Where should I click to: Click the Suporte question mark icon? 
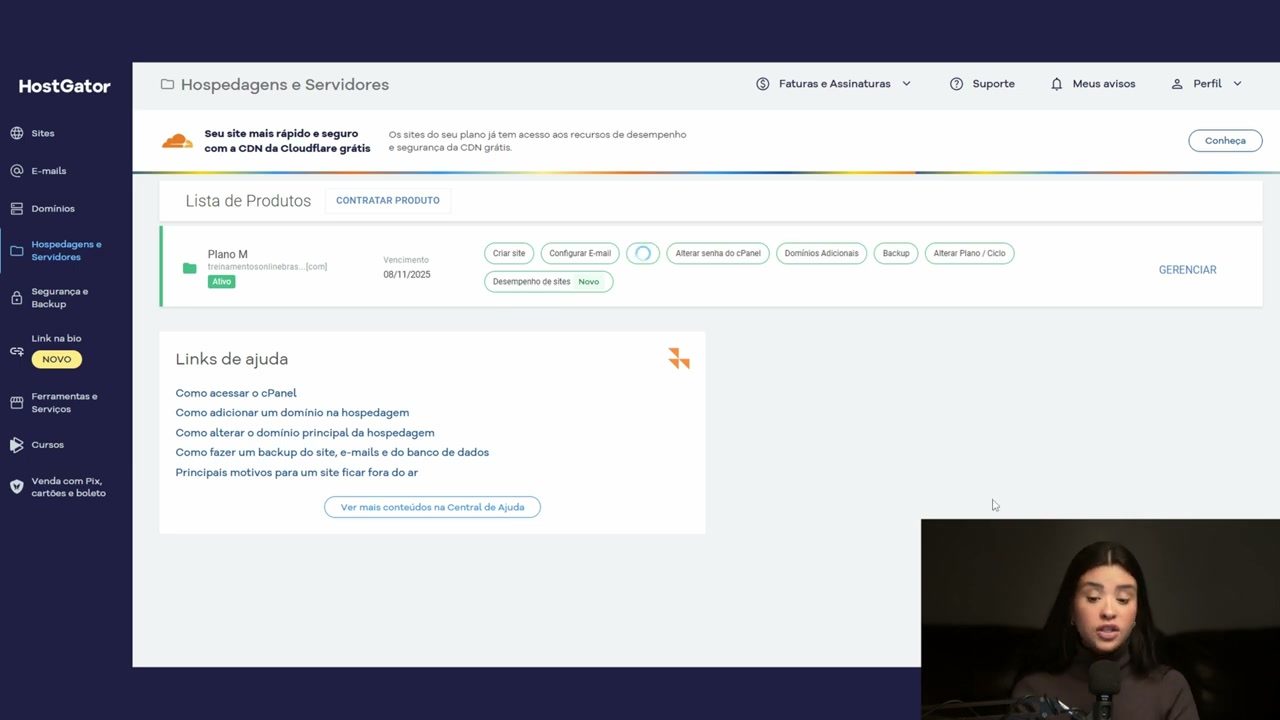(956, 84)
